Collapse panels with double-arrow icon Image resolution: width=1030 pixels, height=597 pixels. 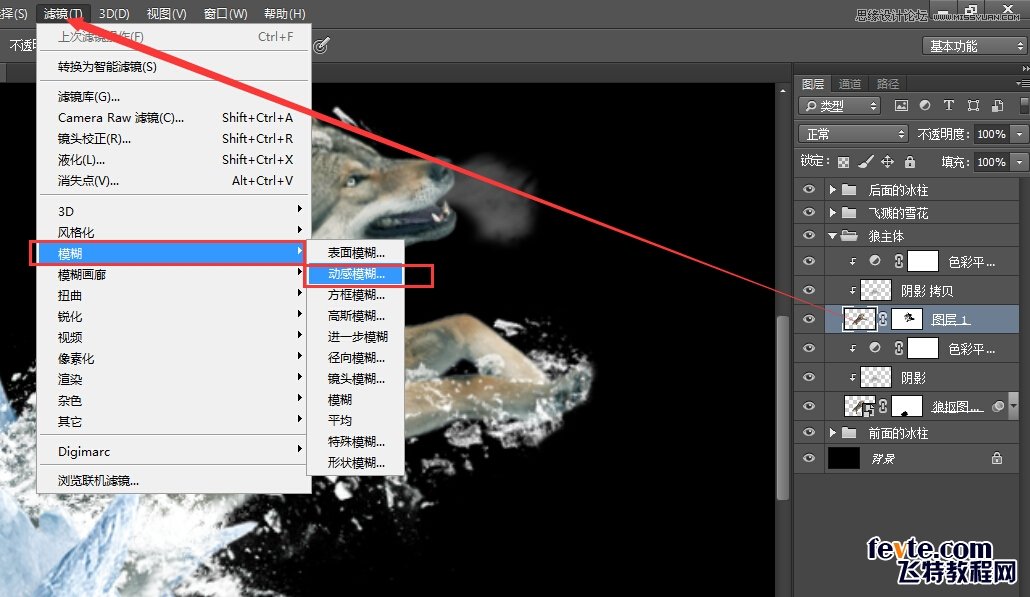[x=1025, y=68]
